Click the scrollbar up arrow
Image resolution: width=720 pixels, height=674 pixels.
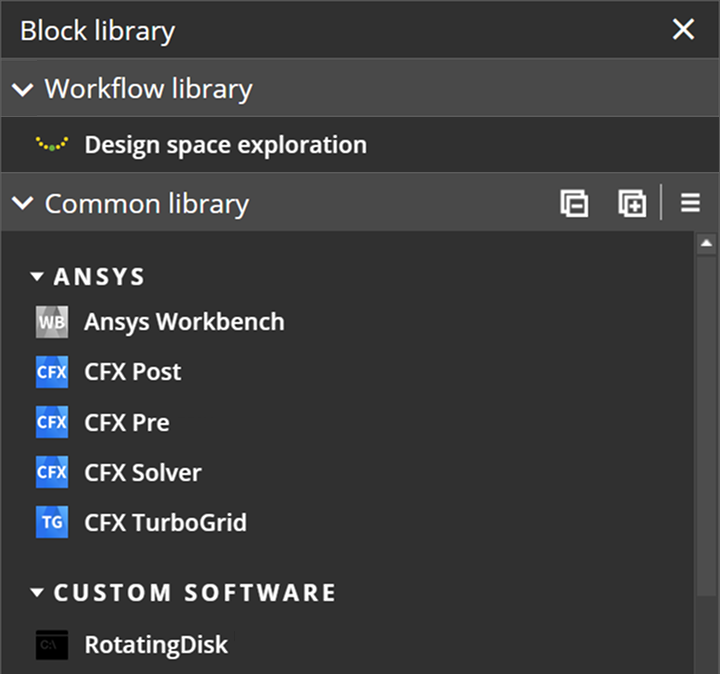(x=706, y=243)
